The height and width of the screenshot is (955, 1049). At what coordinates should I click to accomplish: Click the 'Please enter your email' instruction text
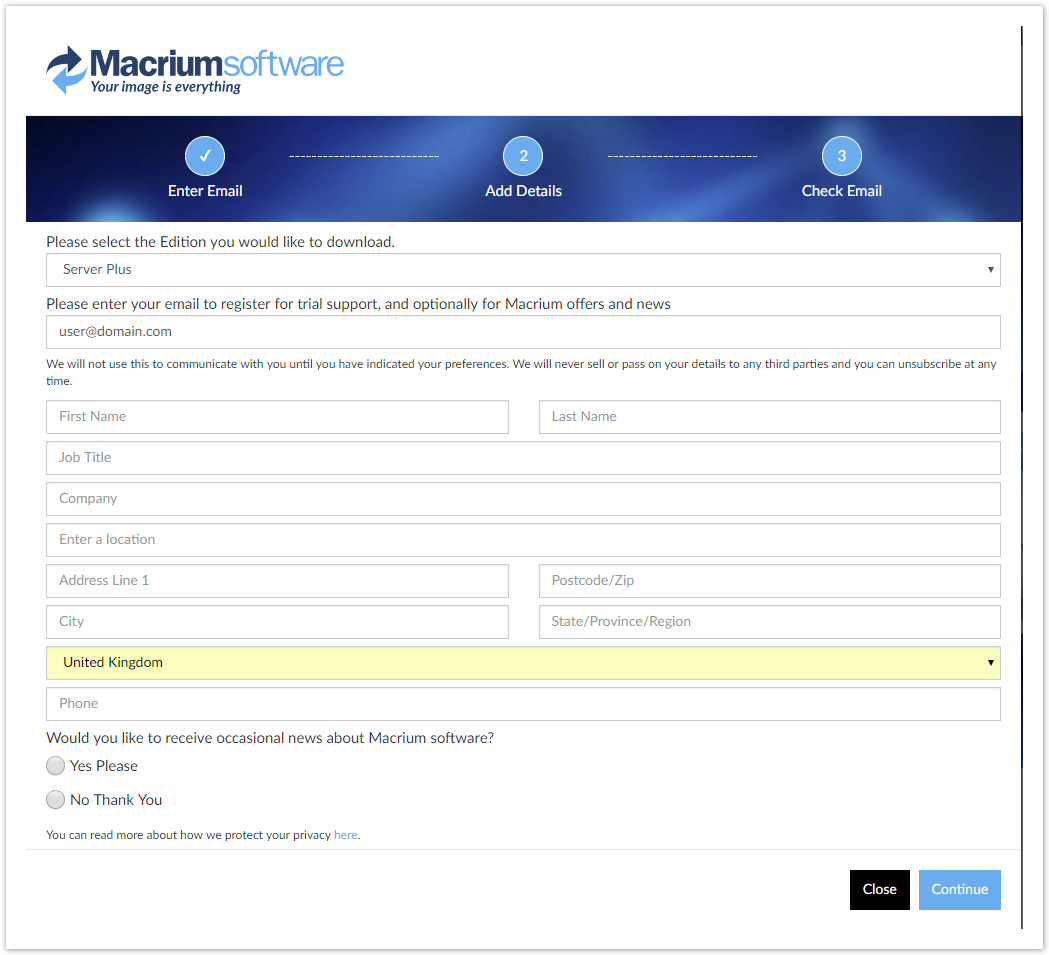pos(358,304)
